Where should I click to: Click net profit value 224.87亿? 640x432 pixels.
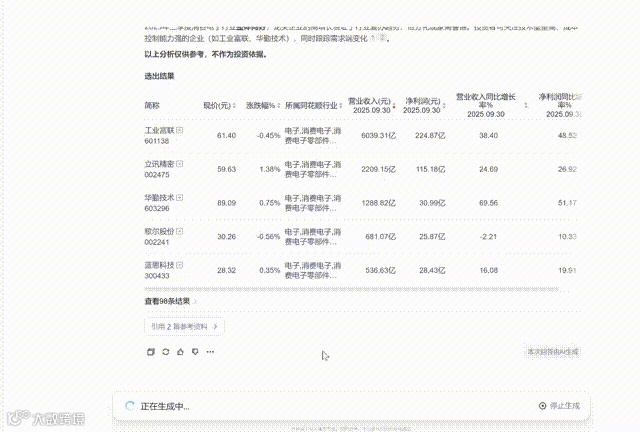[430, 136]
